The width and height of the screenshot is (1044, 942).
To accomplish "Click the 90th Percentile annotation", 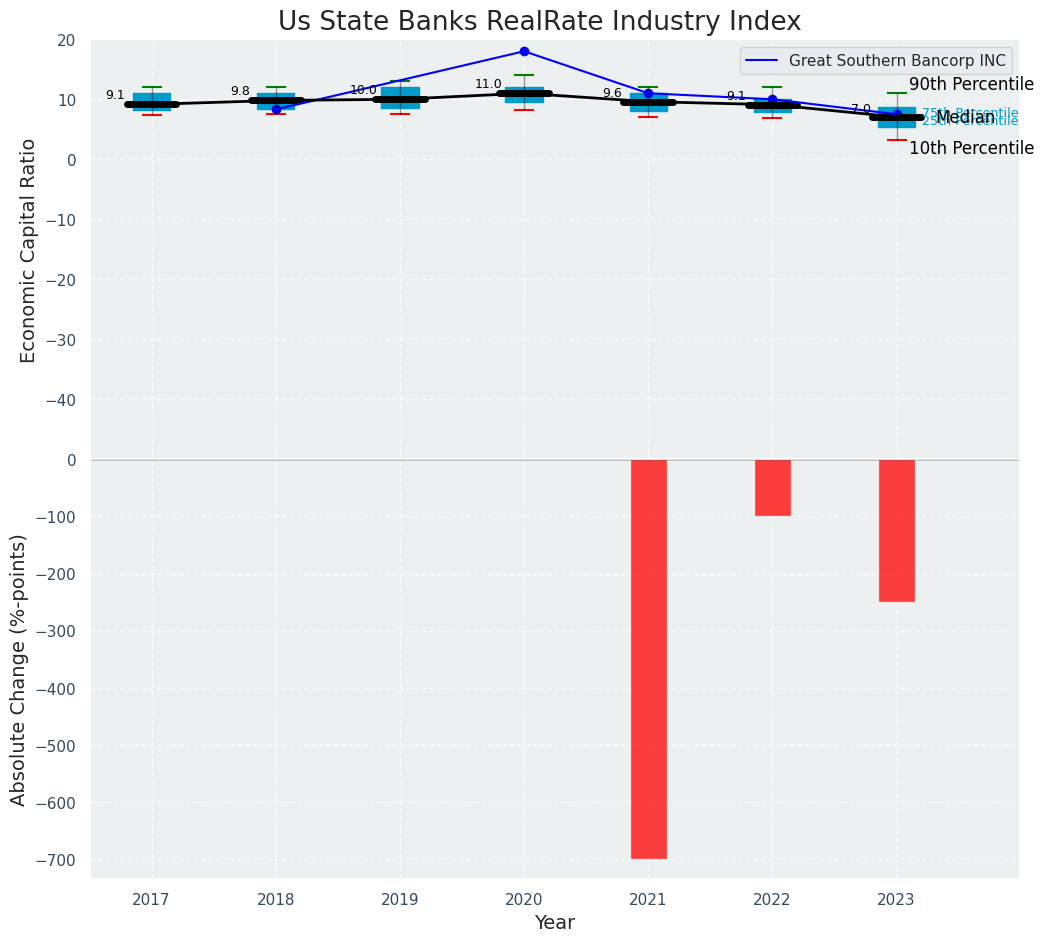I will point(970,84).
